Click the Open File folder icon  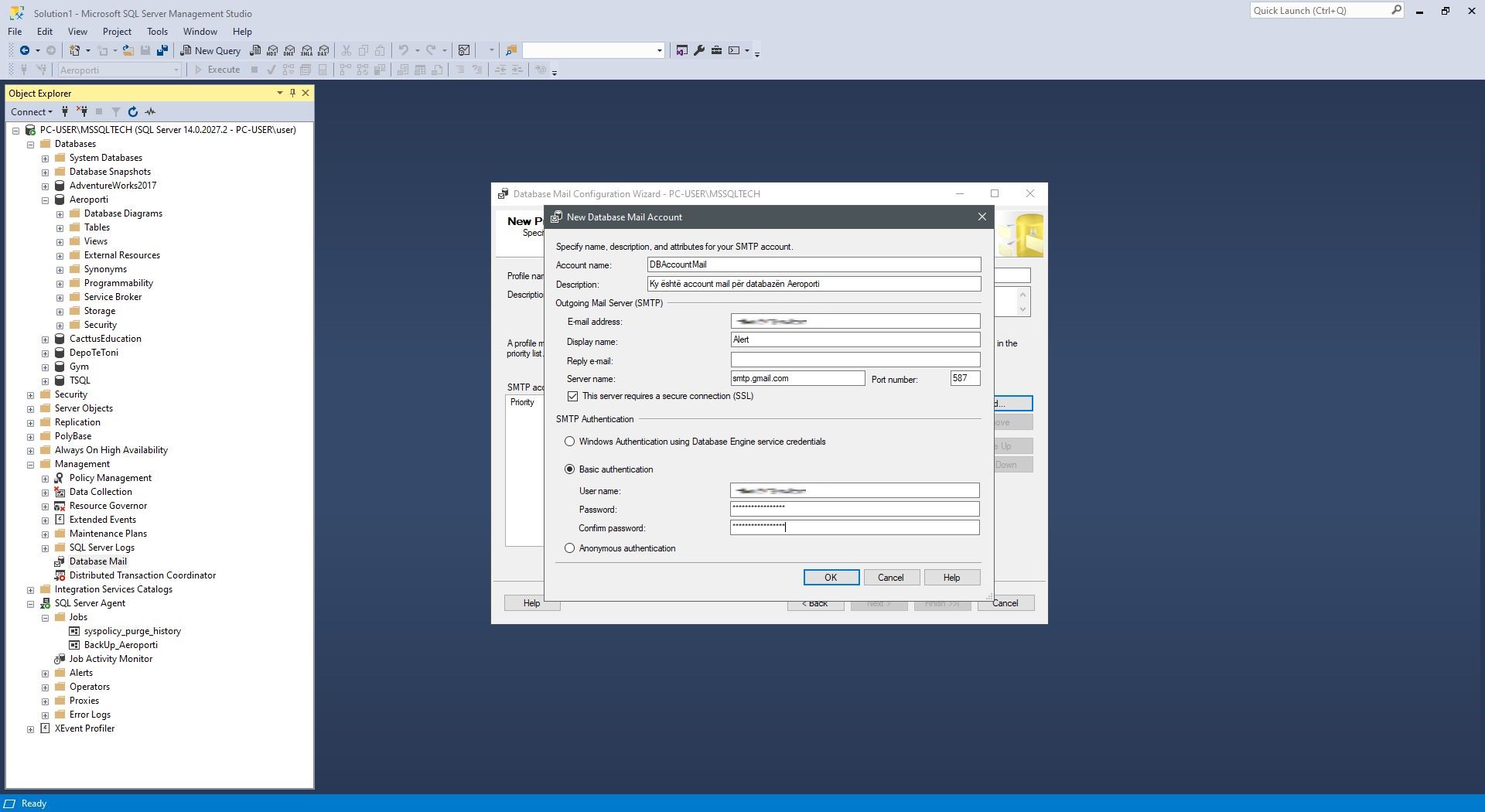point(128,50)
